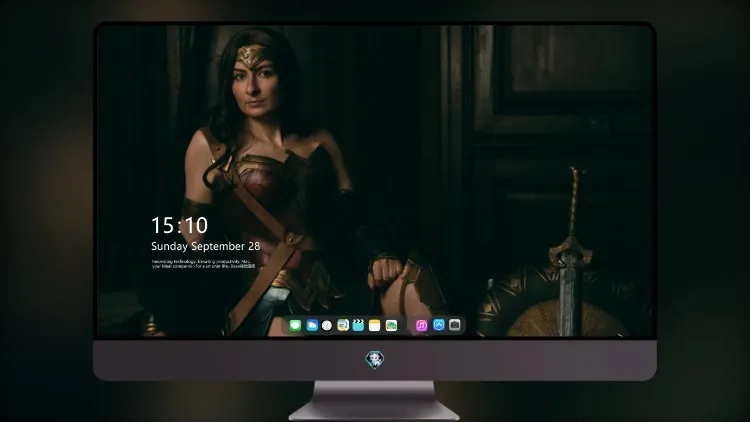Screen dimensions: 750x422
Task: Click the 15:10 clock widget
Action: point(180,225)
